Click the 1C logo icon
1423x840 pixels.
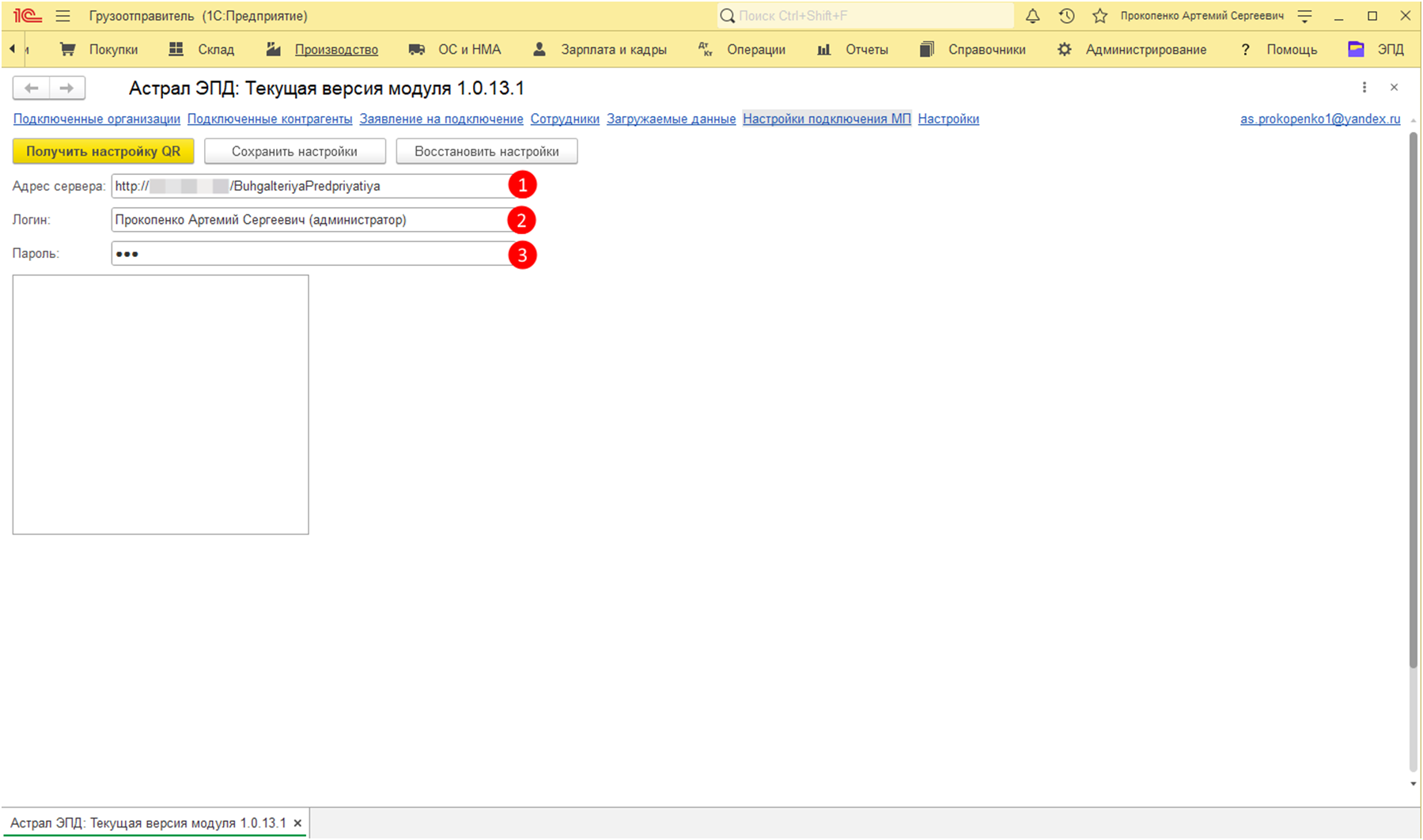tap(28, 16)
